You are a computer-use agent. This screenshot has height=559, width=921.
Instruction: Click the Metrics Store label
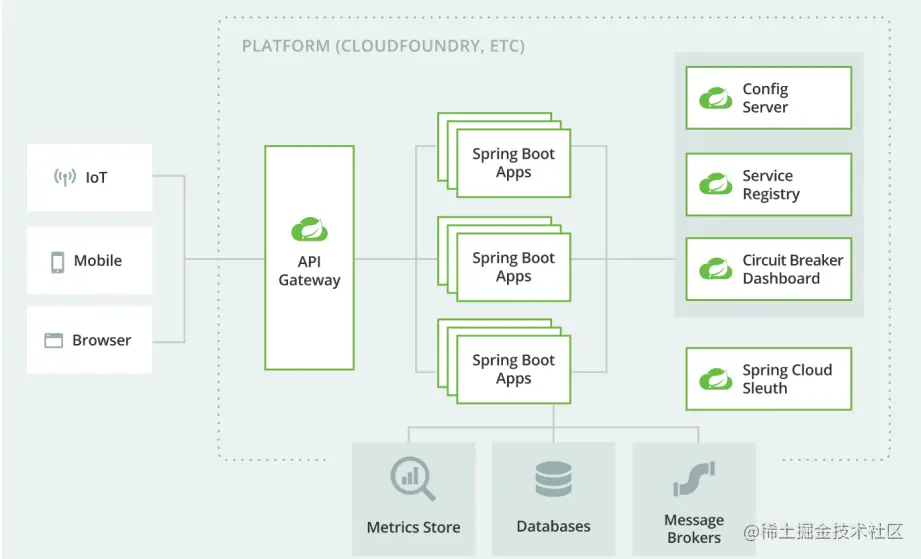[x=414, y=527]
